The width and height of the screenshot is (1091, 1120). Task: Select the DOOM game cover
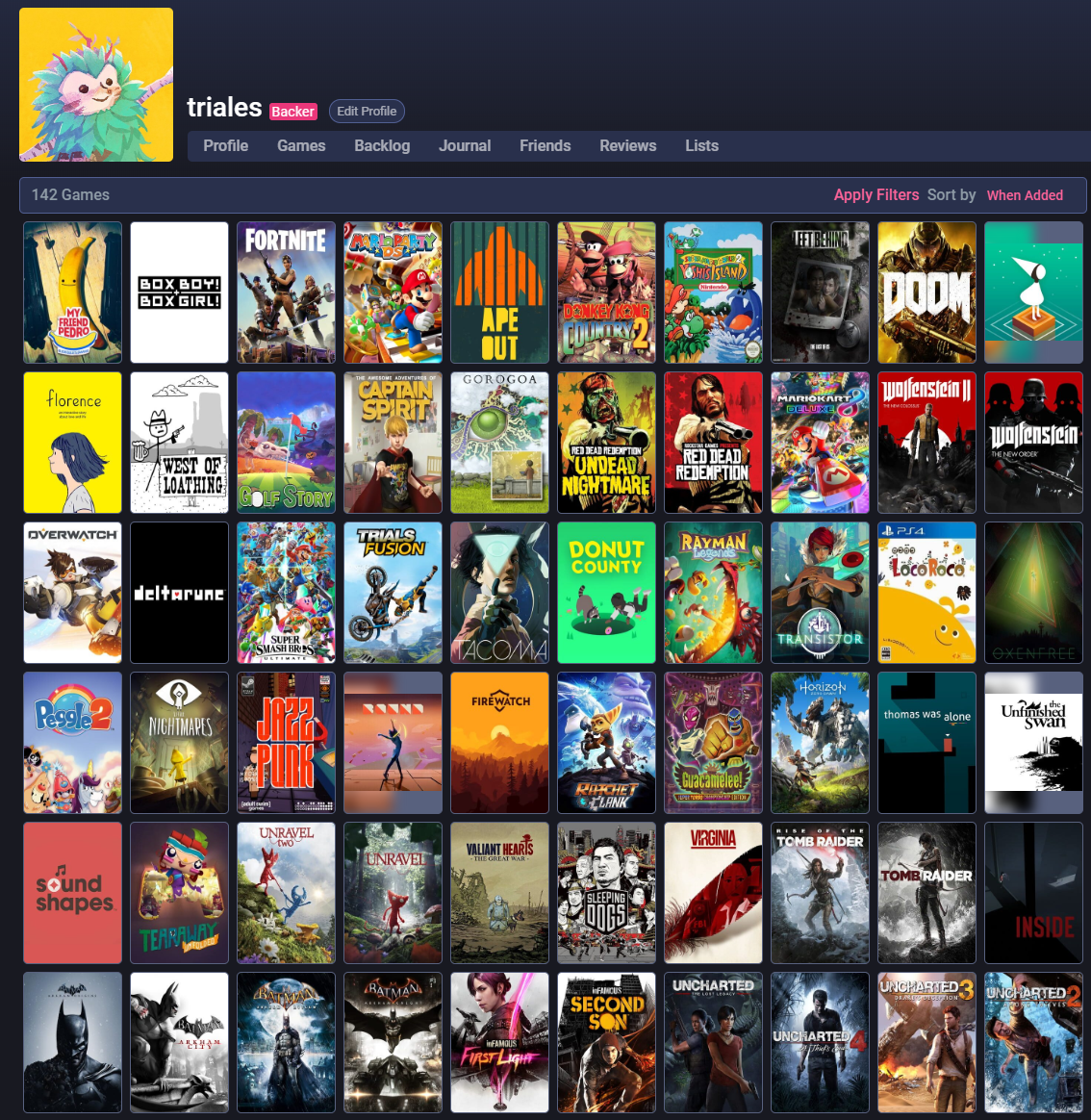point(927,293)
